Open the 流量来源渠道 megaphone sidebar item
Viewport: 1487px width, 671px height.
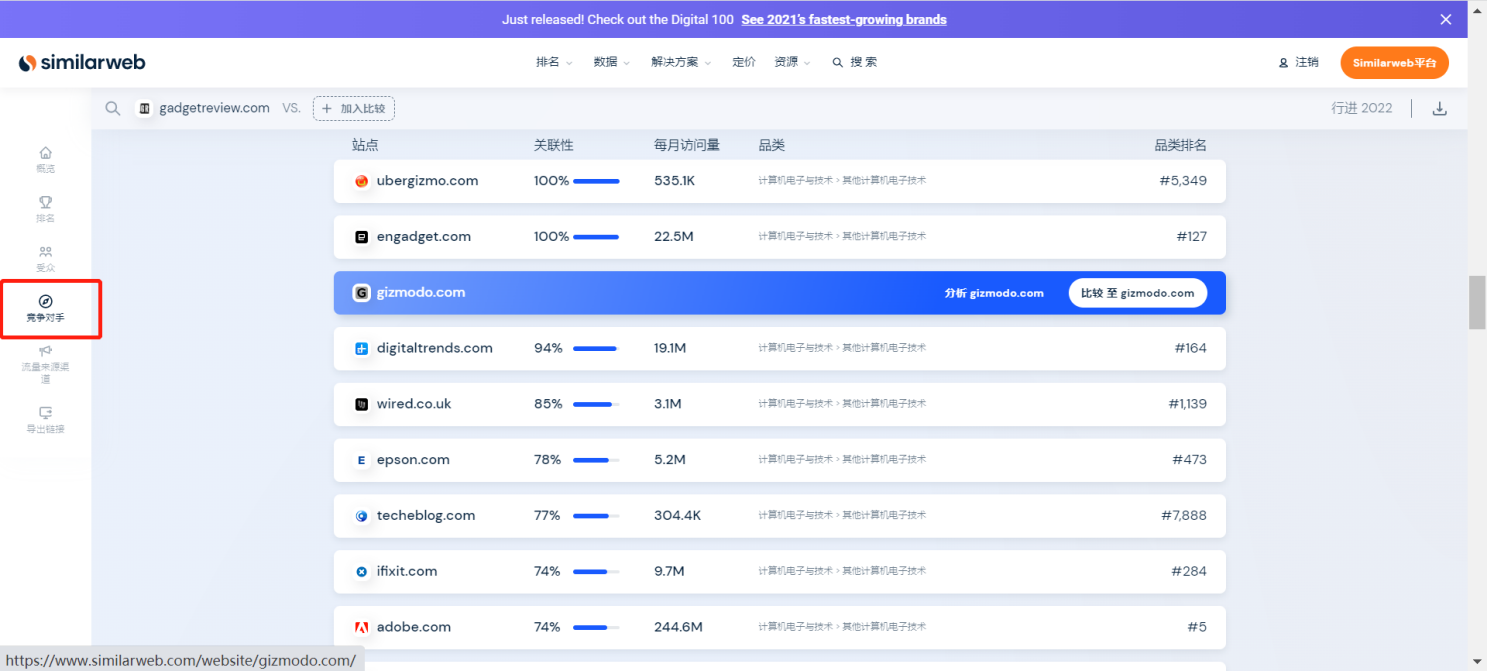coord(45,364)
